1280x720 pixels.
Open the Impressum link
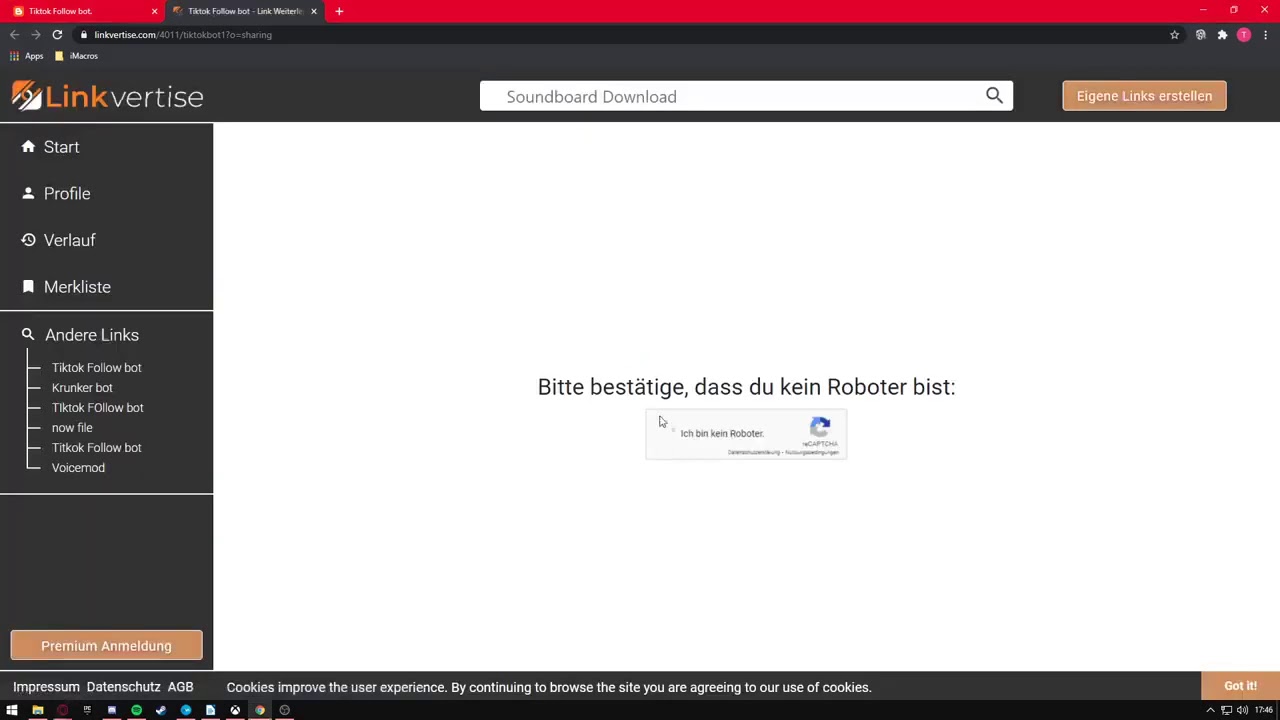46,687
